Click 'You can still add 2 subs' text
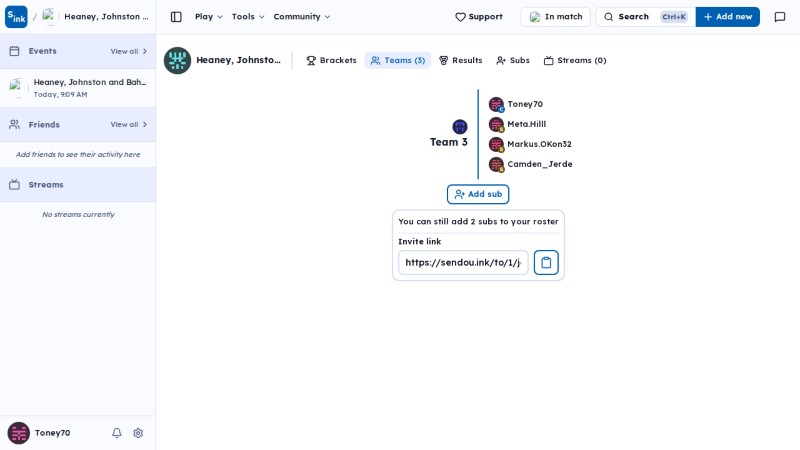 click(x=478, y=221)
